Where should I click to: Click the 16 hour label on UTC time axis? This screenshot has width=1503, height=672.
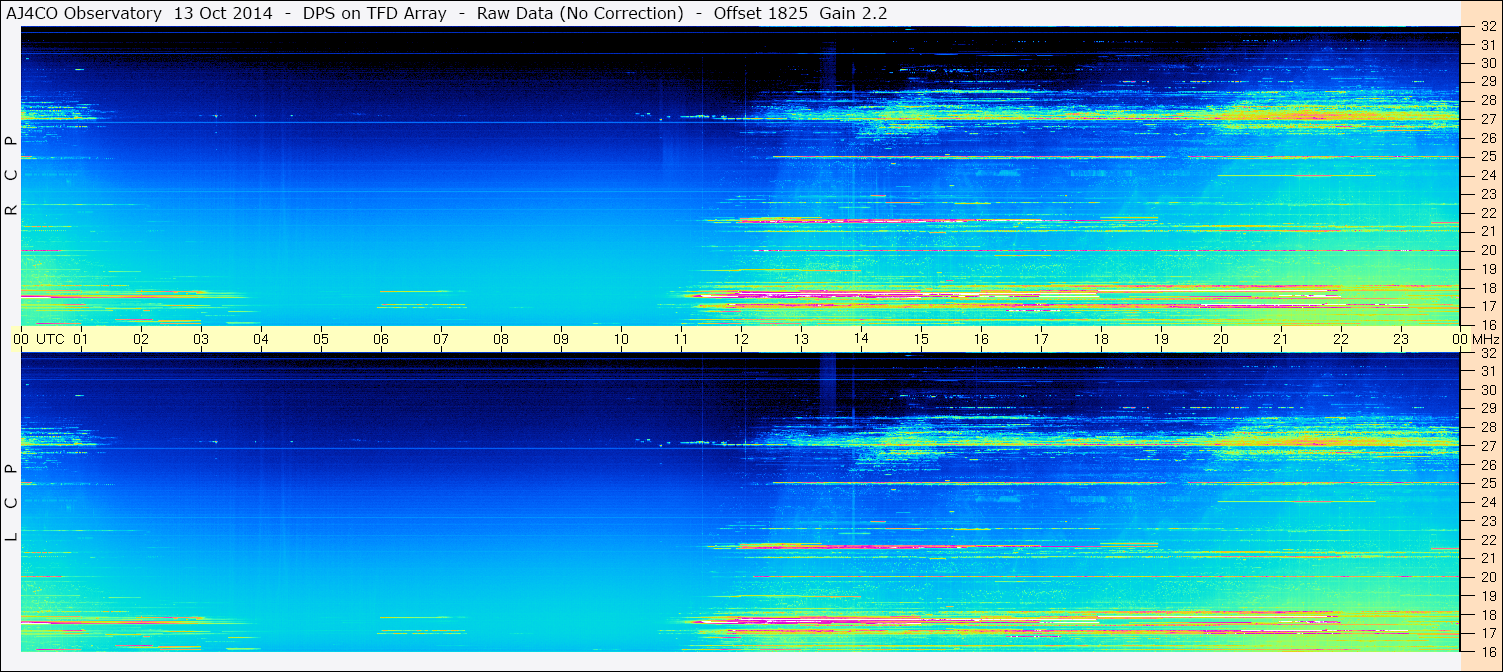(x=981, y=340)
